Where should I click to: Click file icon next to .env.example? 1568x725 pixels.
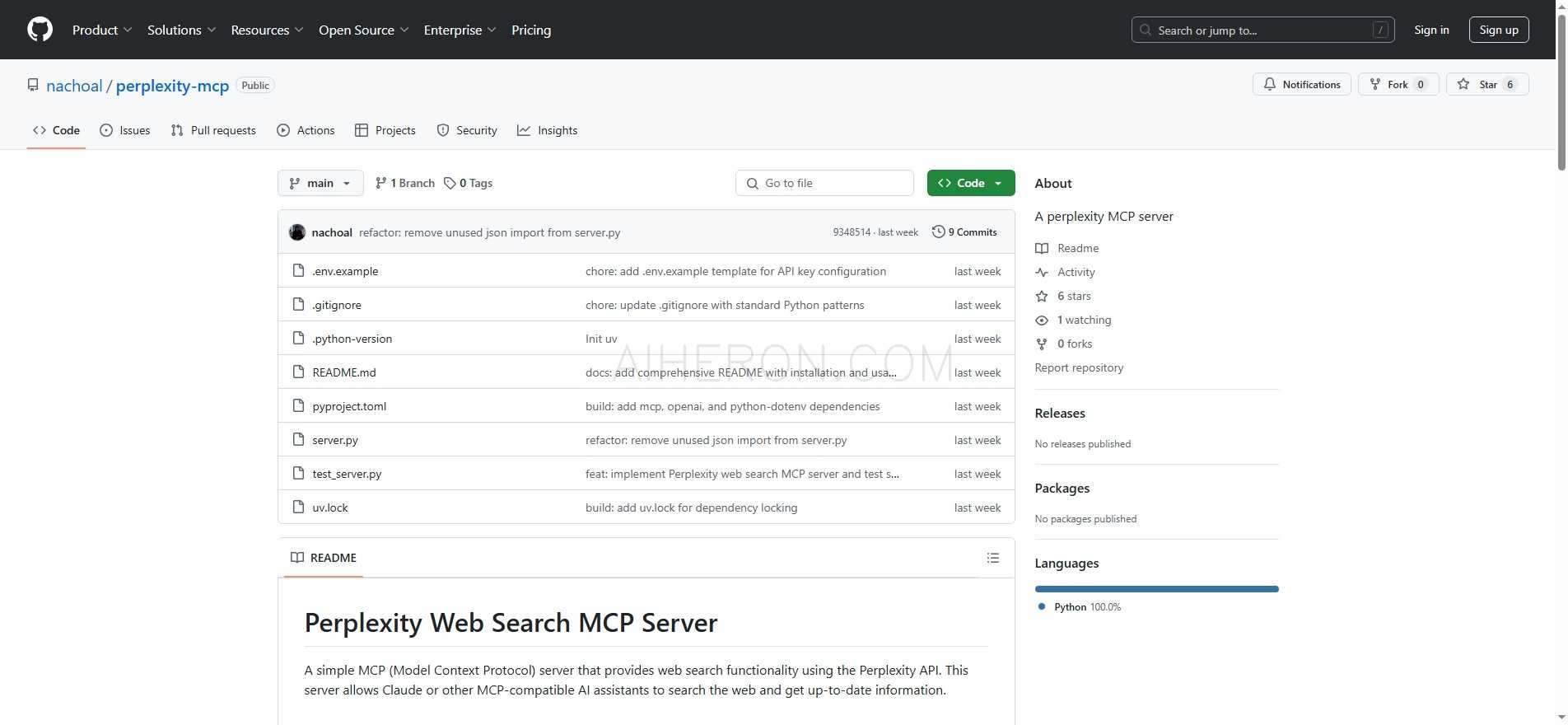299,270
